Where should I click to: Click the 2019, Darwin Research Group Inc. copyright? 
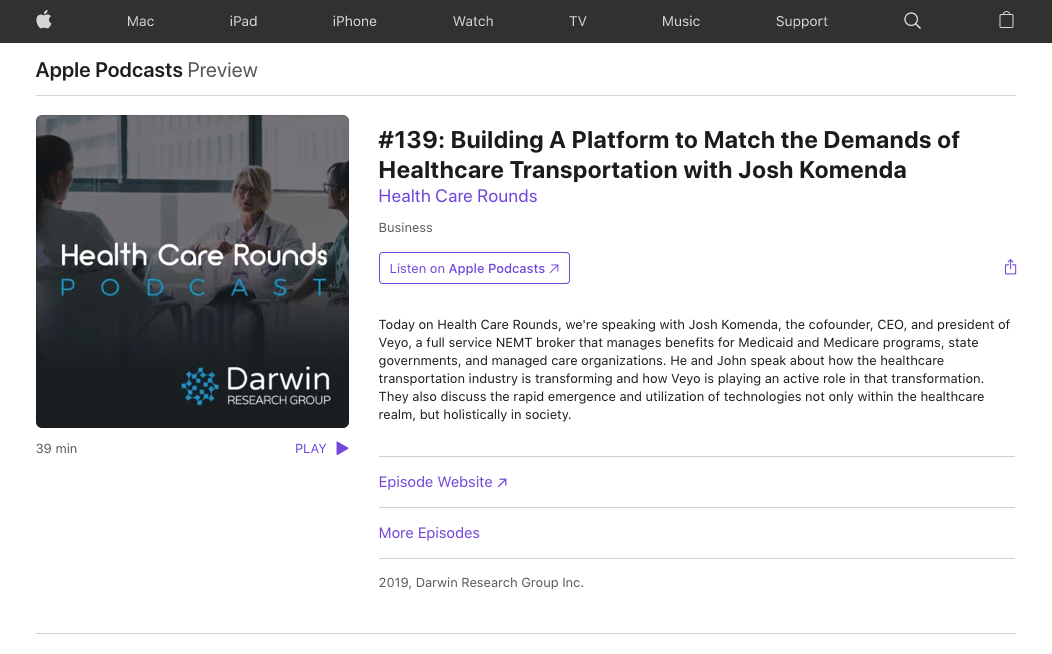click(x=481, y=583)
